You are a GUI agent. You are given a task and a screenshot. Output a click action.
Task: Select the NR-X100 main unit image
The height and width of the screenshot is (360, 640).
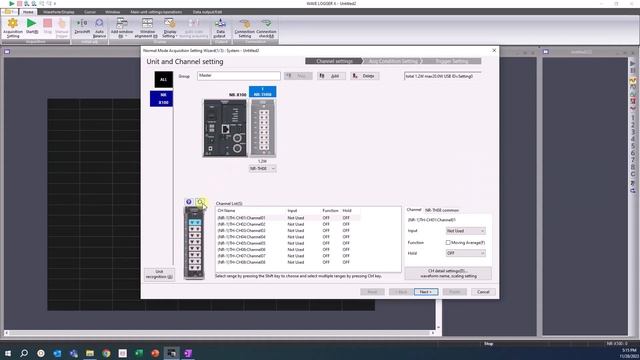[x=225, y=128]
